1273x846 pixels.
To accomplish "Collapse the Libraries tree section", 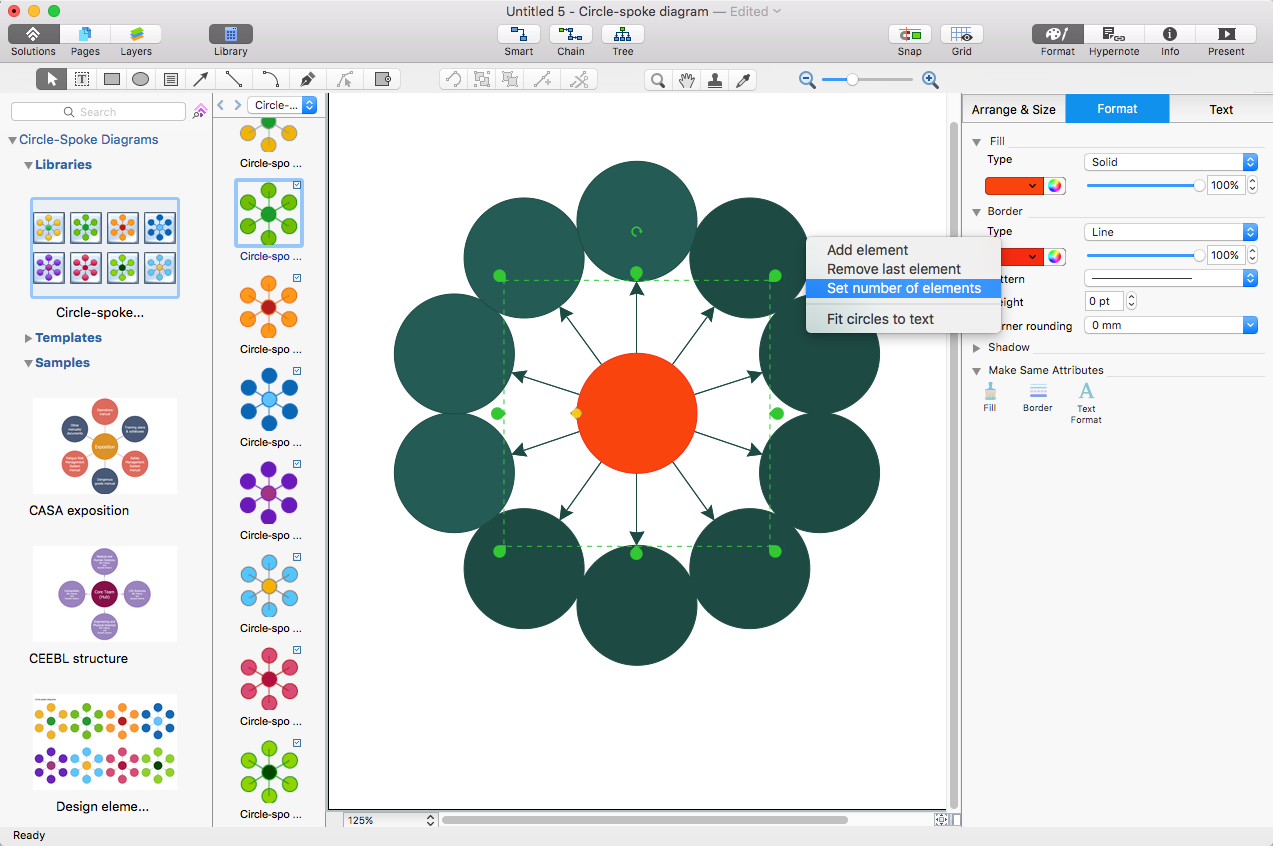I will pyautogui.click(x=28, y=165).
